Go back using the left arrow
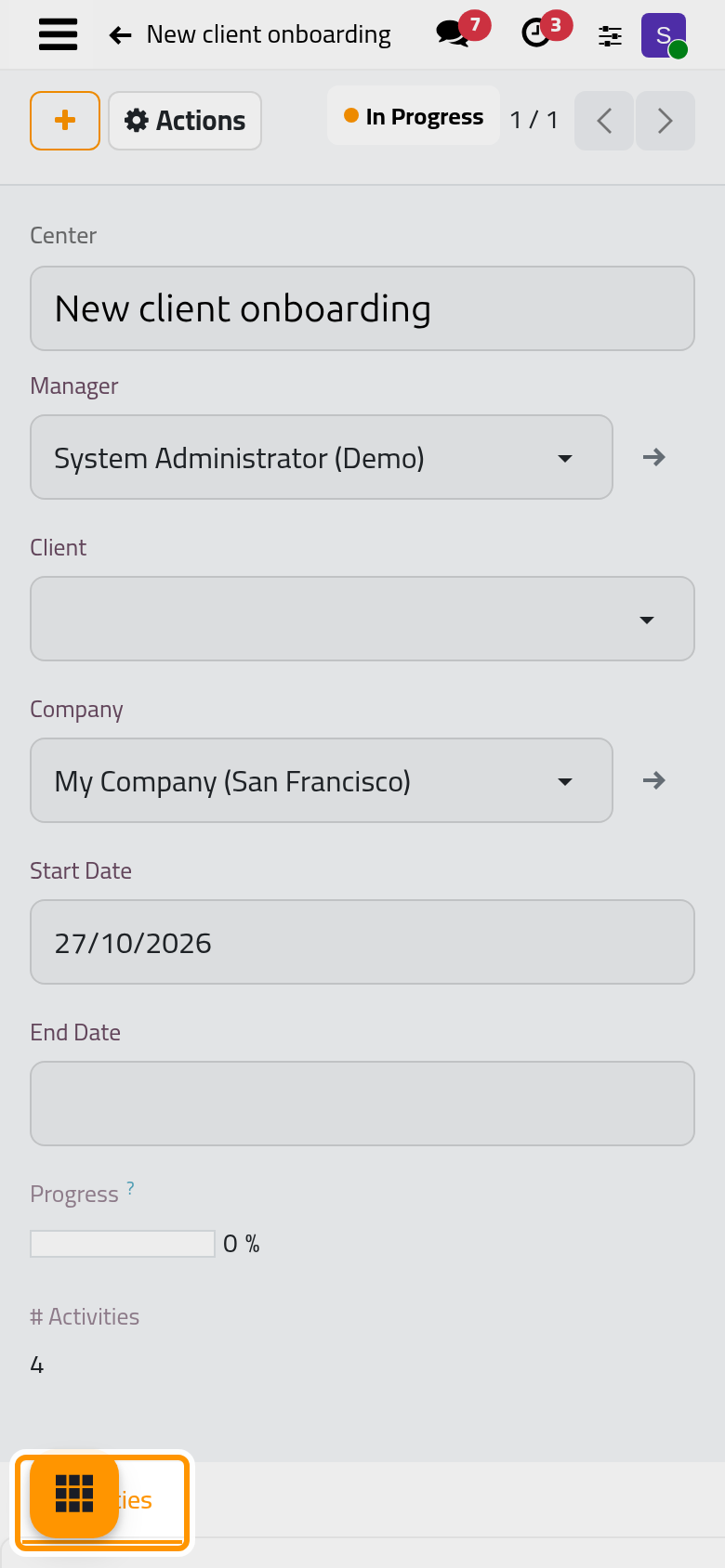Screen dimensions: 725x1568 click(120, 35)
